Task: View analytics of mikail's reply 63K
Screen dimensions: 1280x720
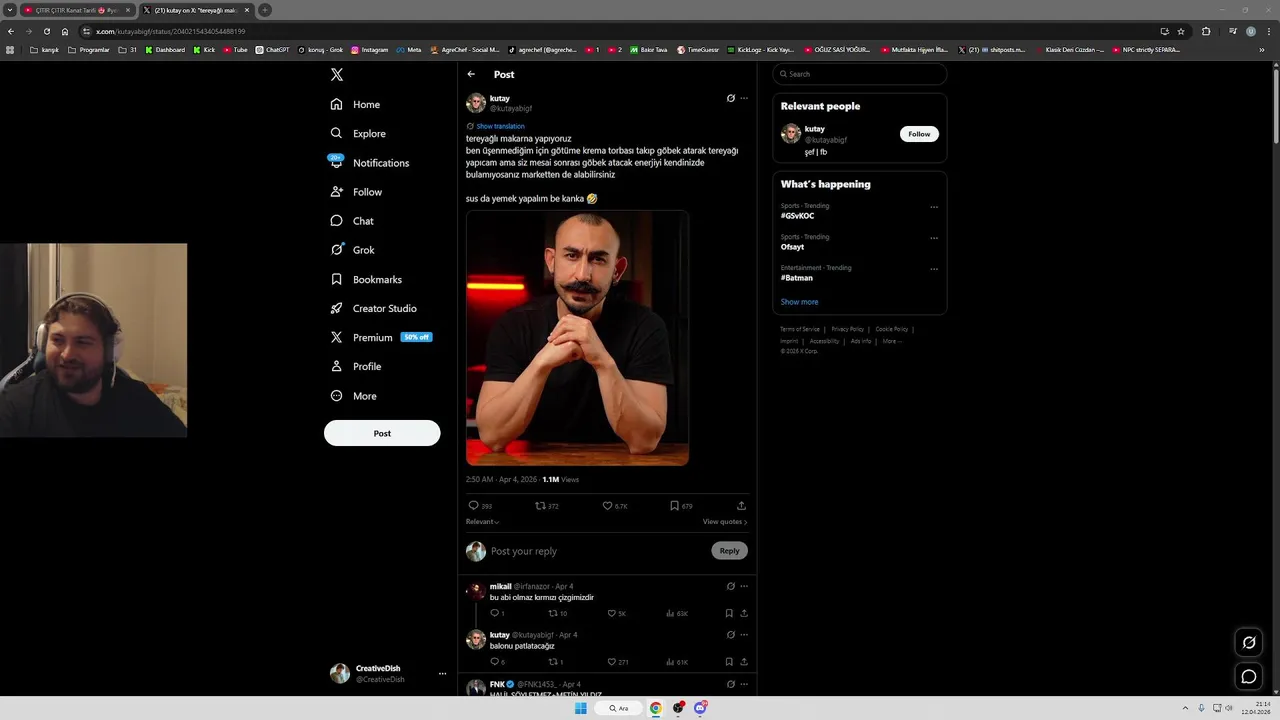Action: pyautogui.click(x=677, y=613)
